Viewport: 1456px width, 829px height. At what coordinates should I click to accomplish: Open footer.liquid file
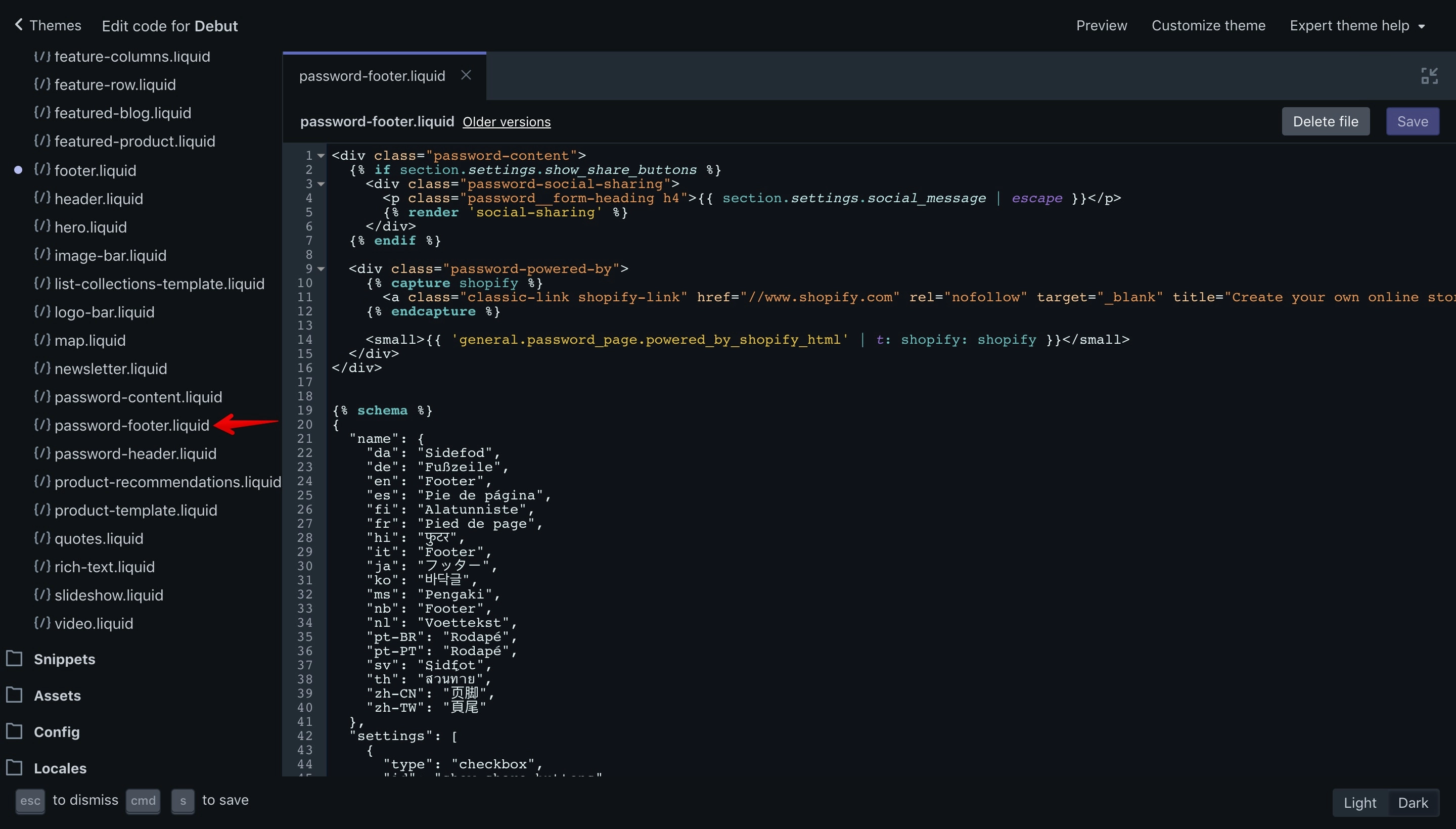click(95, 171)
